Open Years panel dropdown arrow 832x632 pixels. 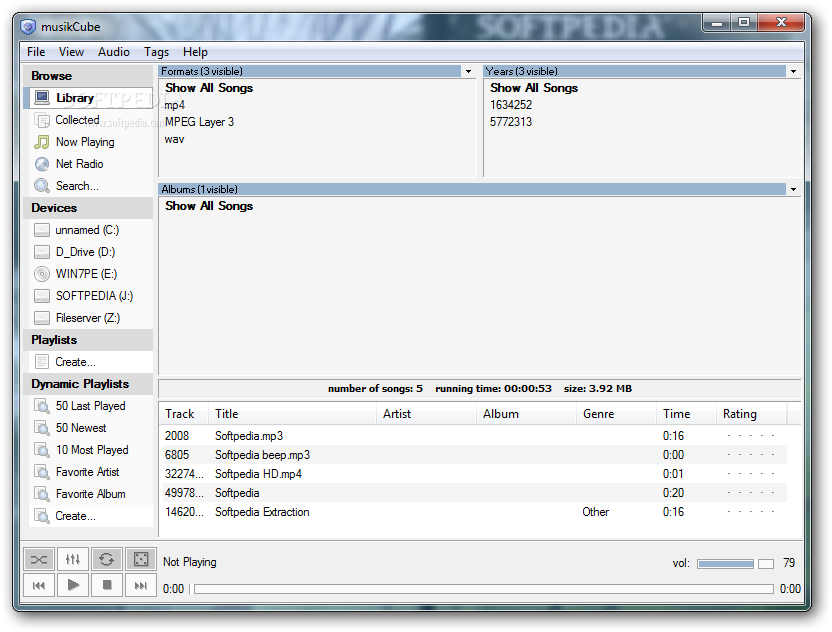(x=793, y=71)
